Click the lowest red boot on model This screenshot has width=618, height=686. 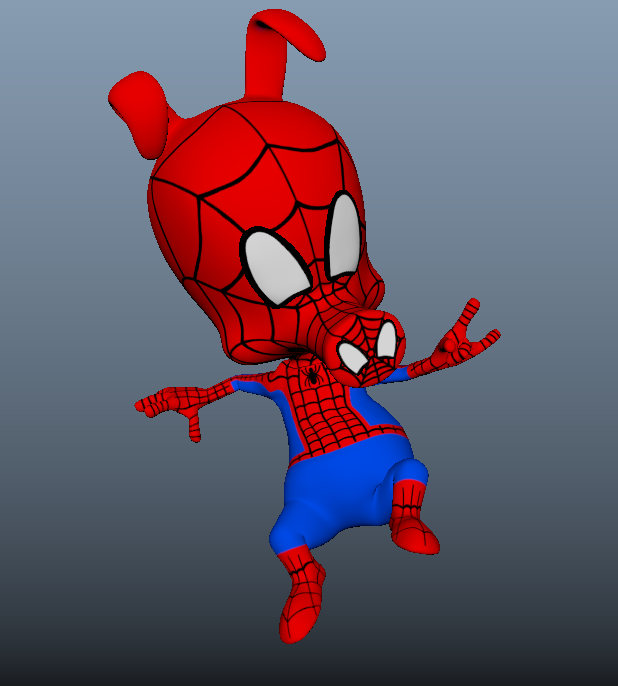(302, 595)
